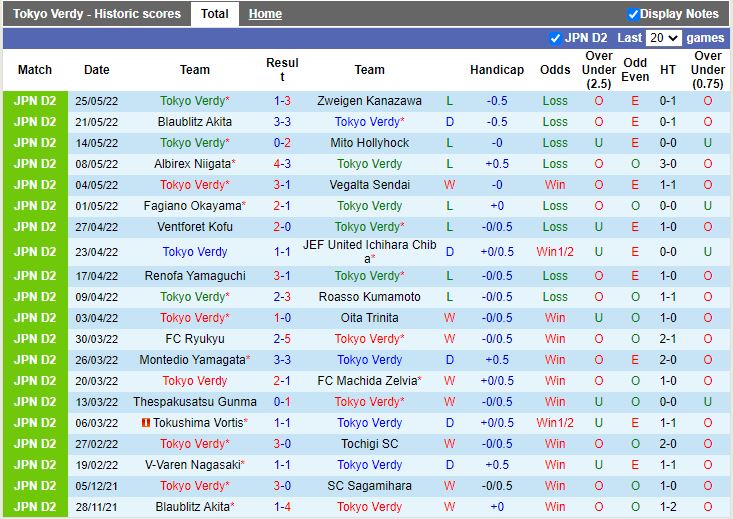This screenshot has width=733, height=519.
Task: Select the 4-3 result on 08/05/22
Action: click(x=282, y=164)
